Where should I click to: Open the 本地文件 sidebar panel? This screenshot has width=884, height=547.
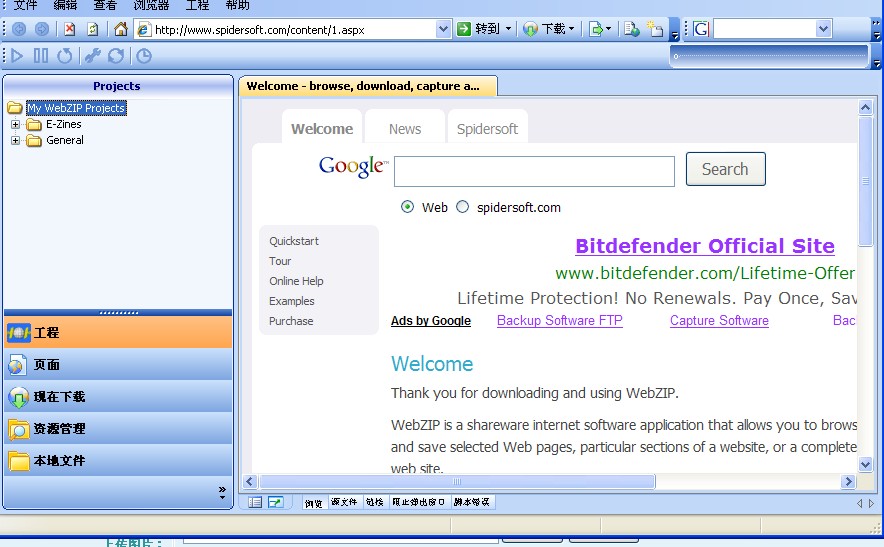coord(118,461)
